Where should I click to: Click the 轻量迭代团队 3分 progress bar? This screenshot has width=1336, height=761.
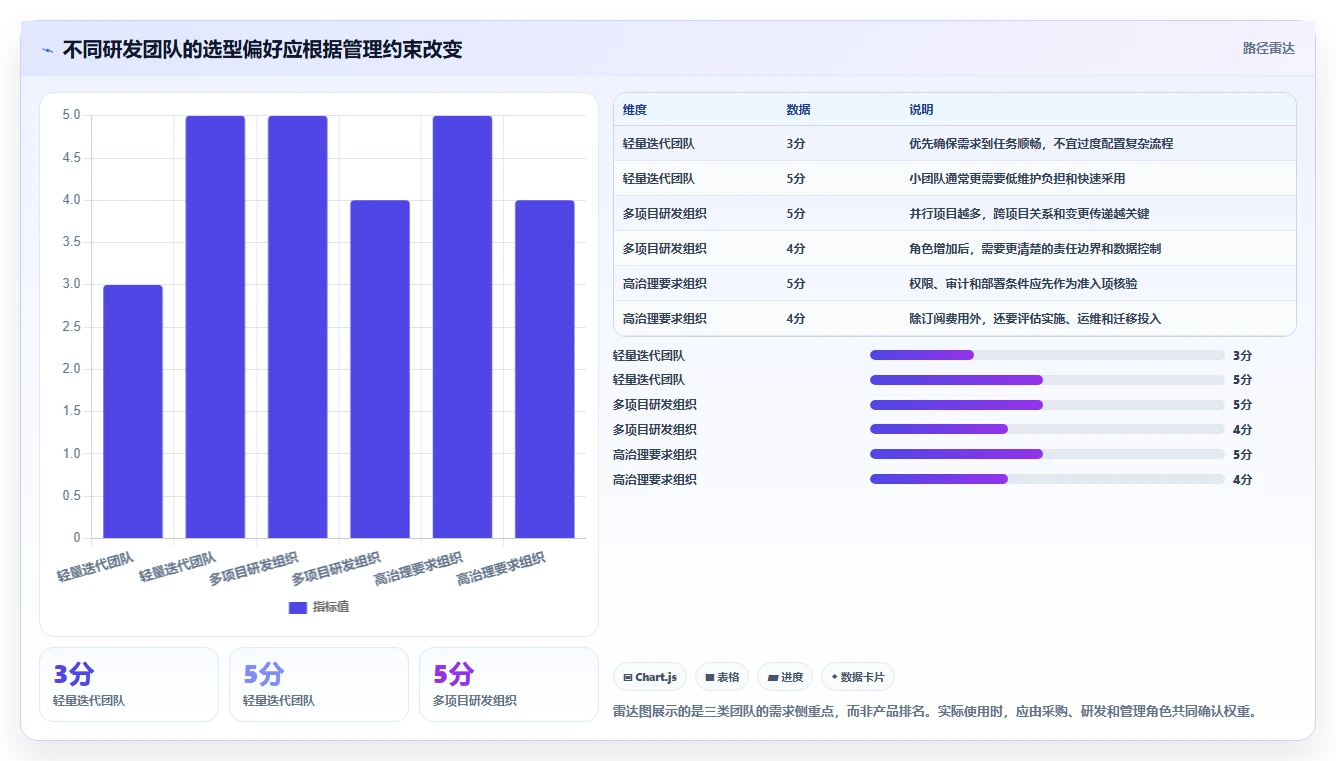pyautogui.click(x=1047, y=355)
